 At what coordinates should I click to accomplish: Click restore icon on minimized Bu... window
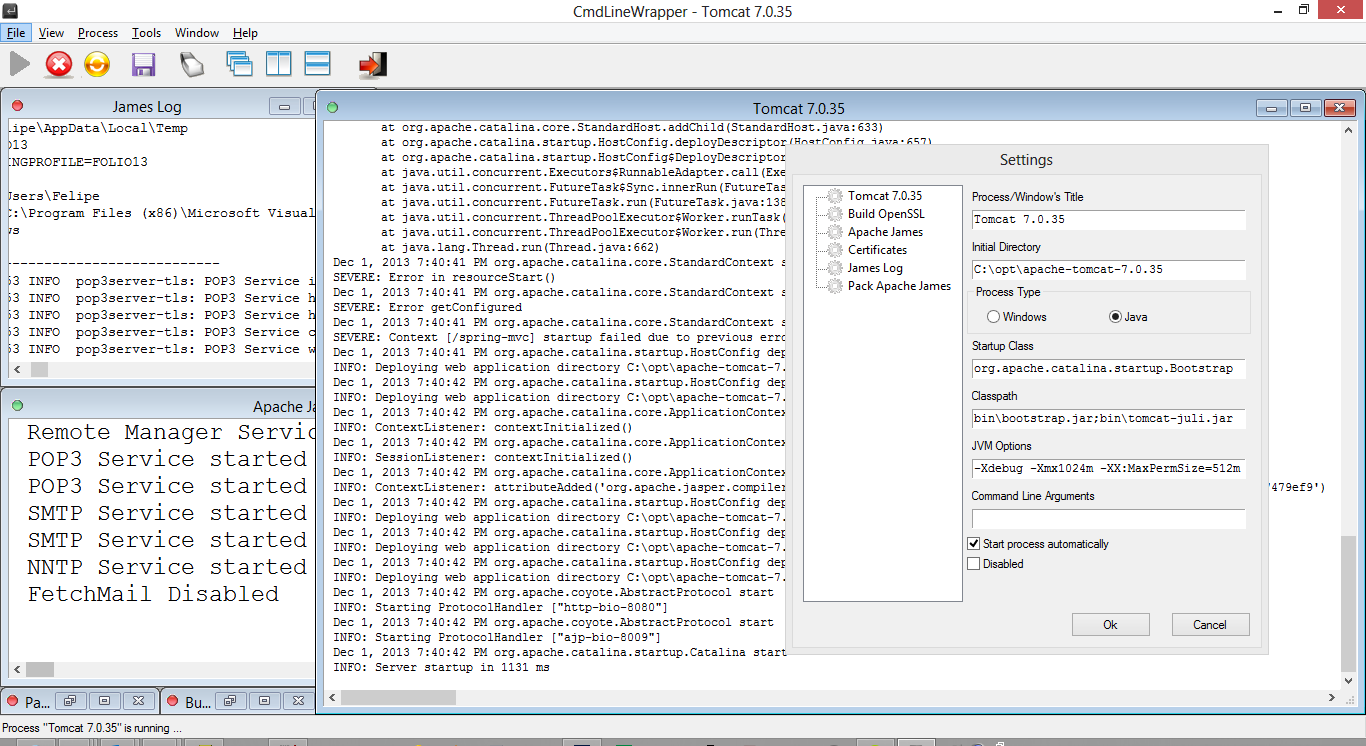click(x=230, y=701)
